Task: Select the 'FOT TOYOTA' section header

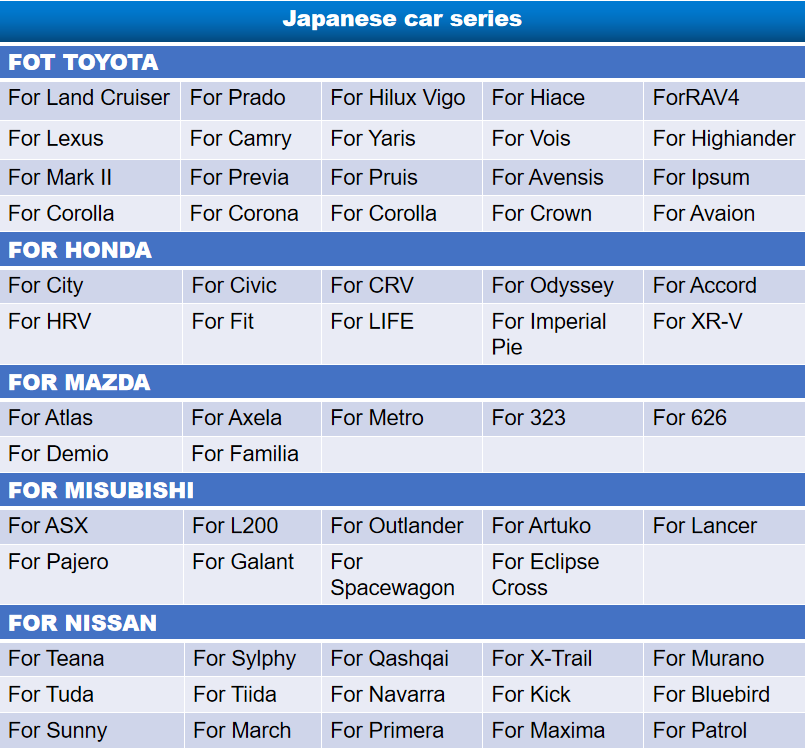Action: click(x=83, y=62)
